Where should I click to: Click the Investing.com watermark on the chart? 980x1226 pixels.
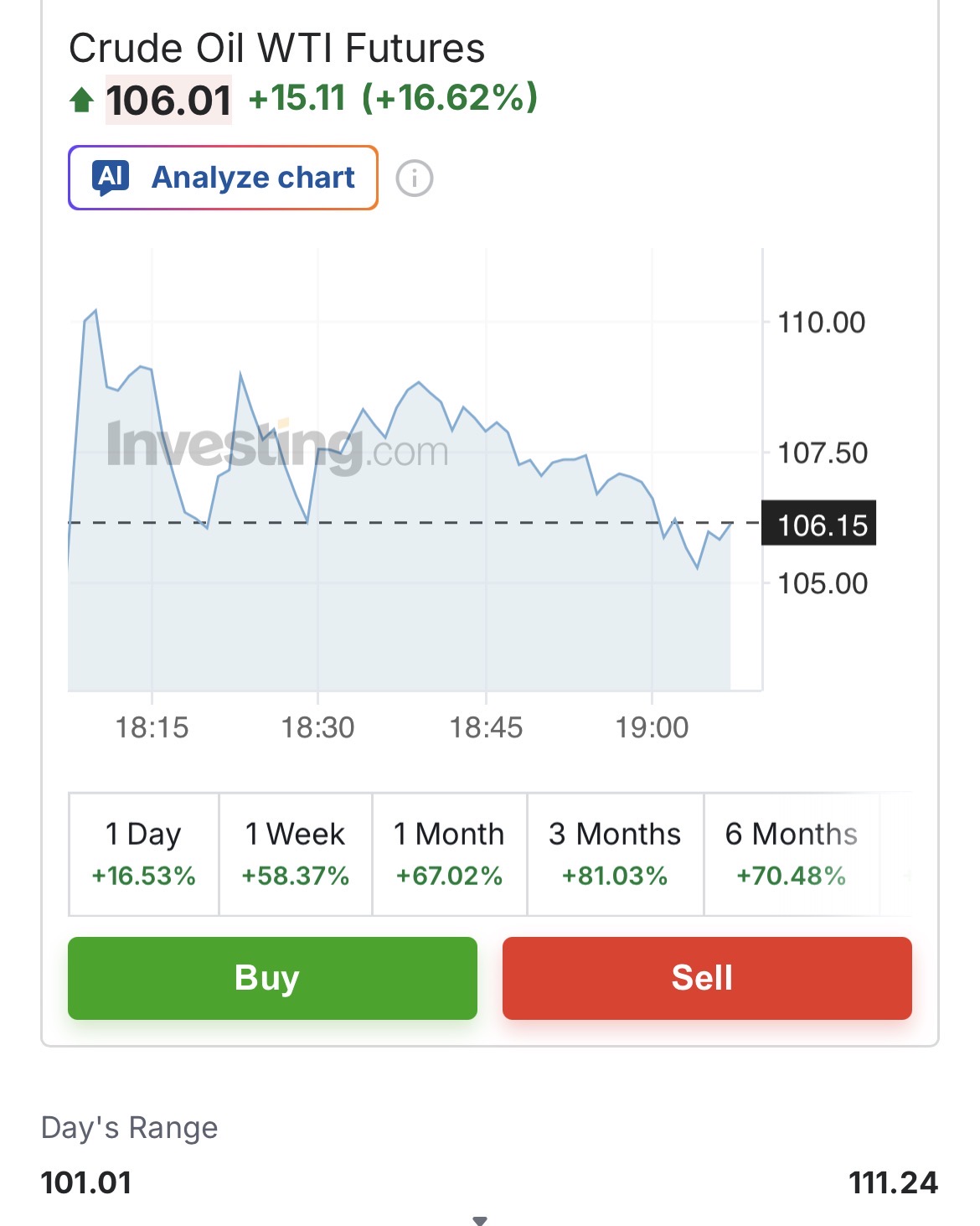click(x=278, y=445)
